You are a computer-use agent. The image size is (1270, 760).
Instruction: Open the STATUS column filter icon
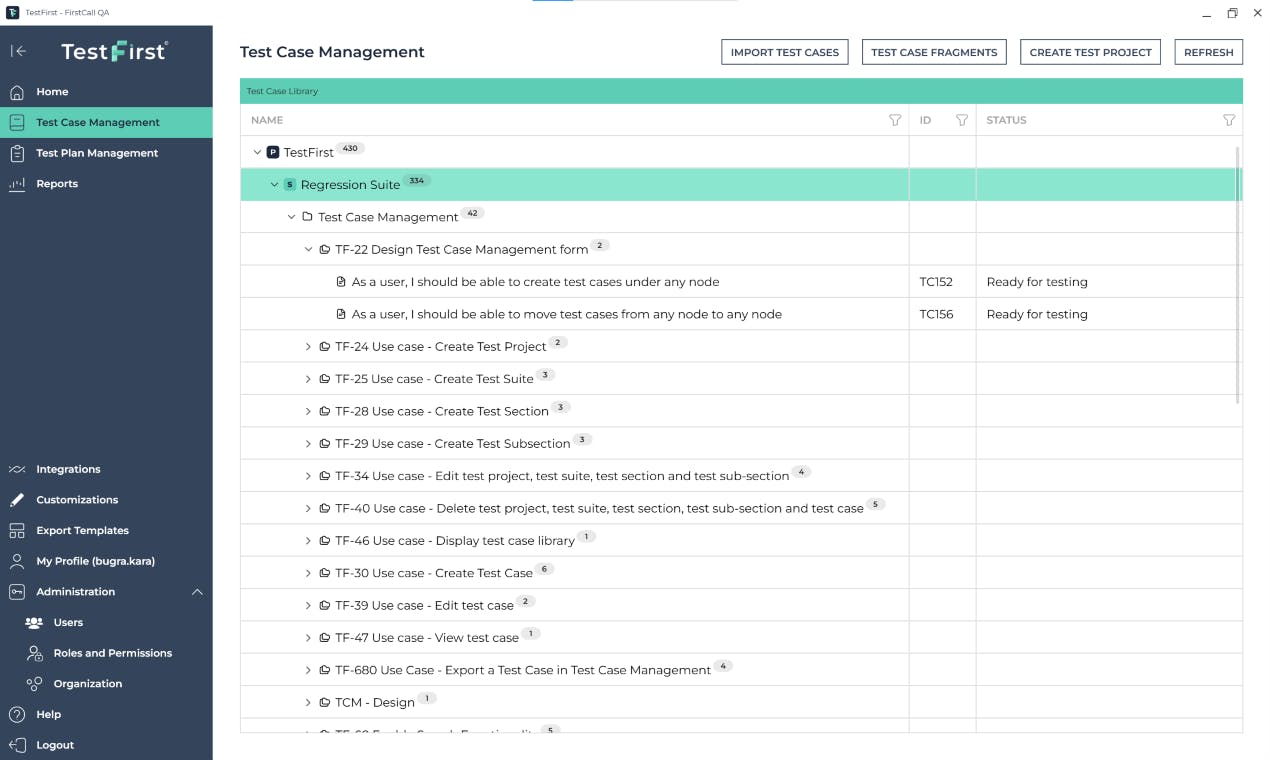(1229, 120)
